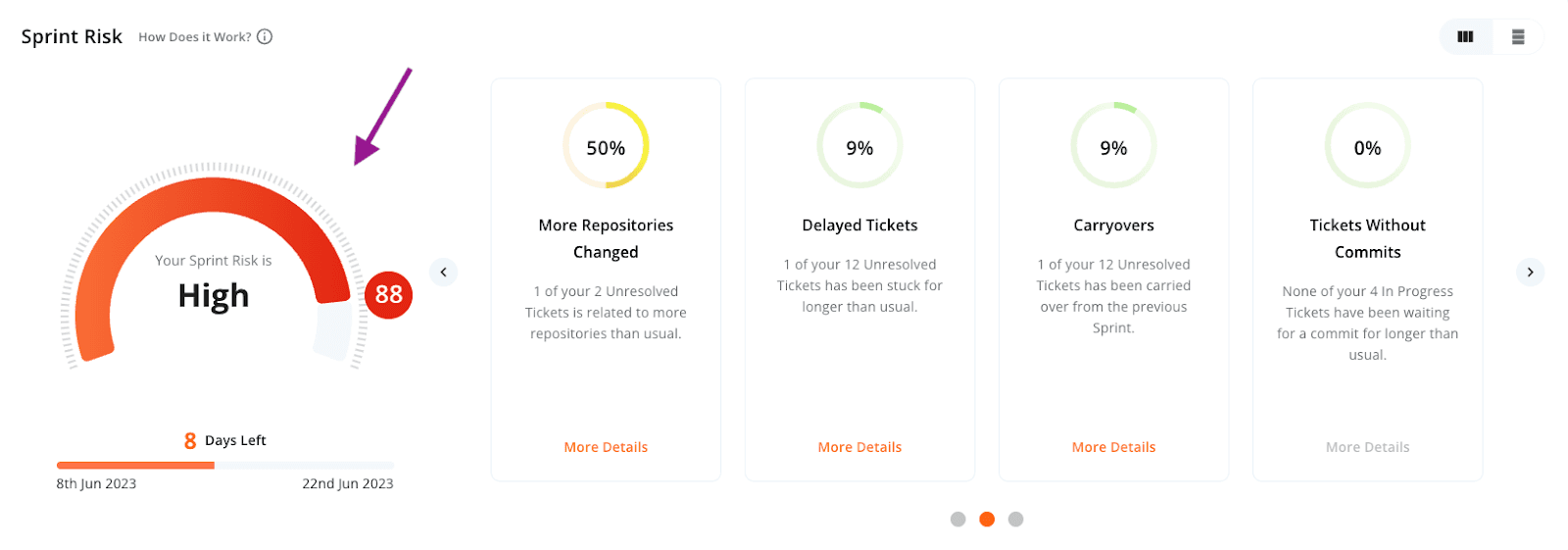The image size is (1568, 550).
Task: Click the Carryovers 9% ring
Action: point(1113,146)
